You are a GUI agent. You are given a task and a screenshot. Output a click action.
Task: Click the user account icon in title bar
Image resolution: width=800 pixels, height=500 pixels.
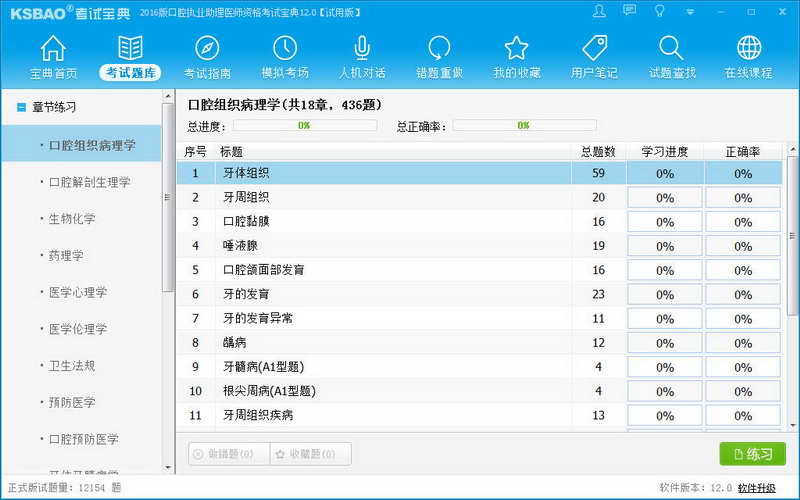599,11
